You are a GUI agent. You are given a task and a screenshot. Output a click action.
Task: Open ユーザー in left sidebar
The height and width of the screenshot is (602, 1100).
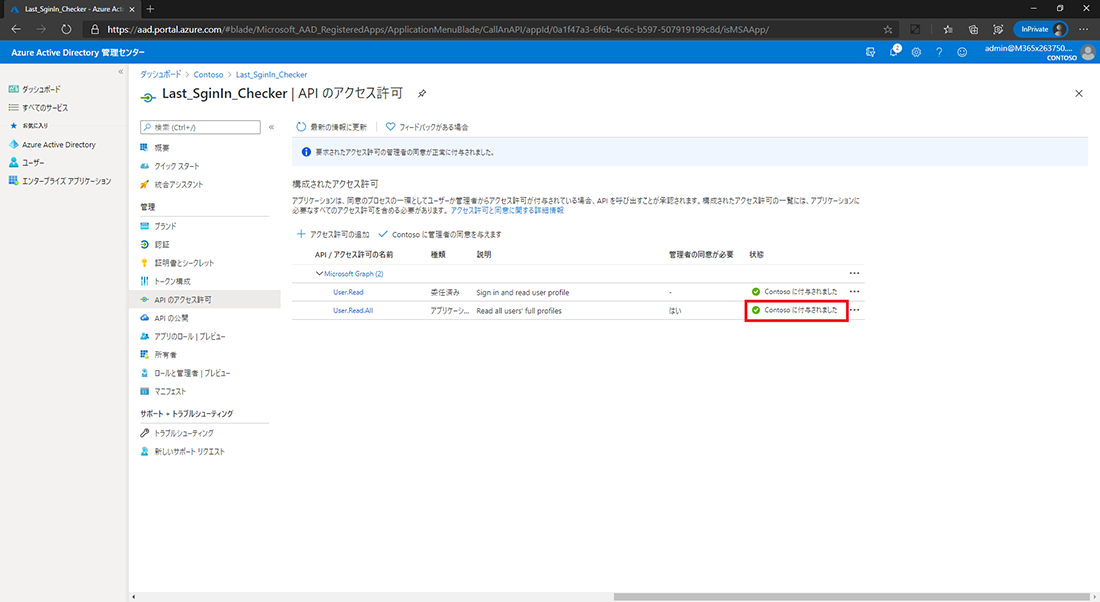pyautogui.click(x=26, y=163)
